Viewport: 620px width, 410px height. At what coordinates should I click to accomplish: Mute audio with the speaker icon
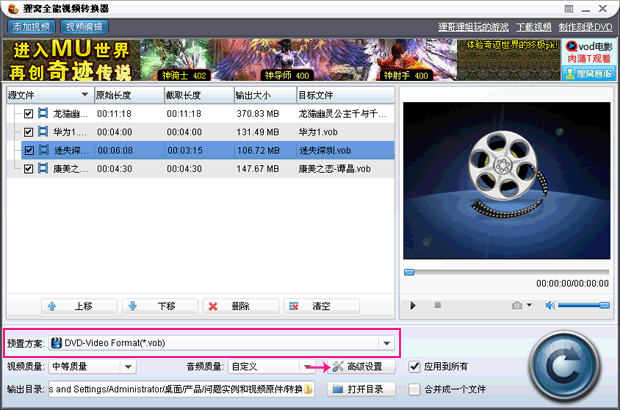click(x=546, y=304)
